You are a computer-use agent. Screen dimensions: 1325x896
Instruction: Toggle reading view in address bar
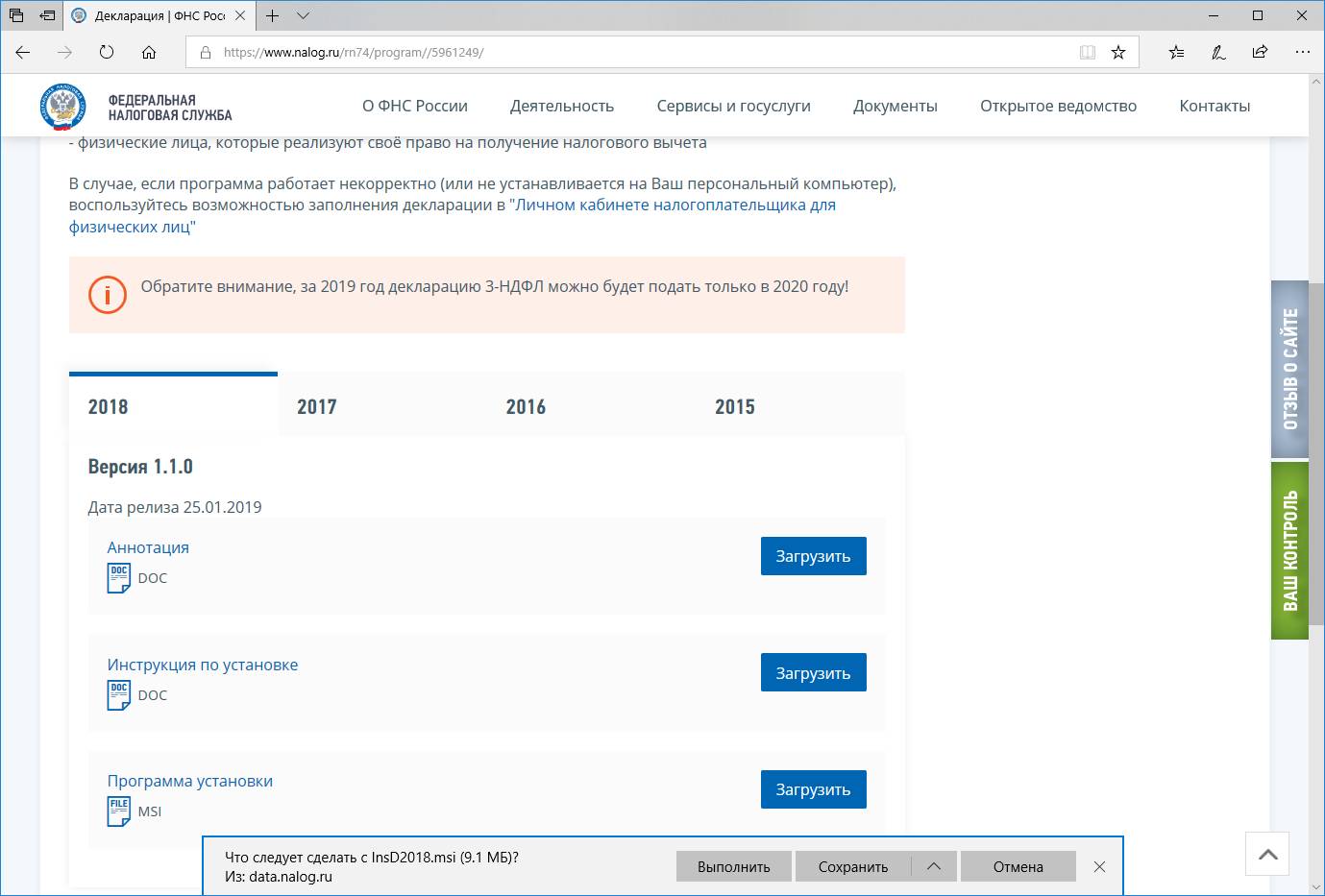coord(1088,53)
